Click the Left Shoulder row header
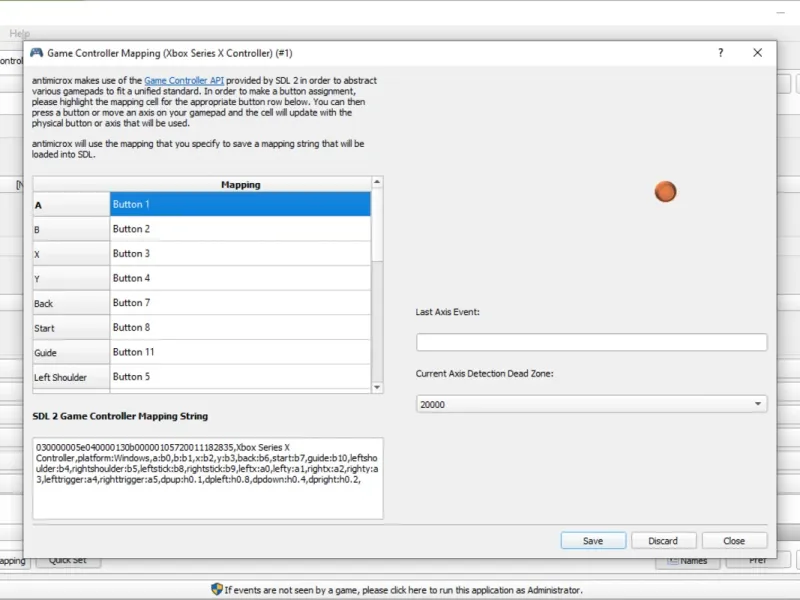Screen dimensions: 800x600 71,377
